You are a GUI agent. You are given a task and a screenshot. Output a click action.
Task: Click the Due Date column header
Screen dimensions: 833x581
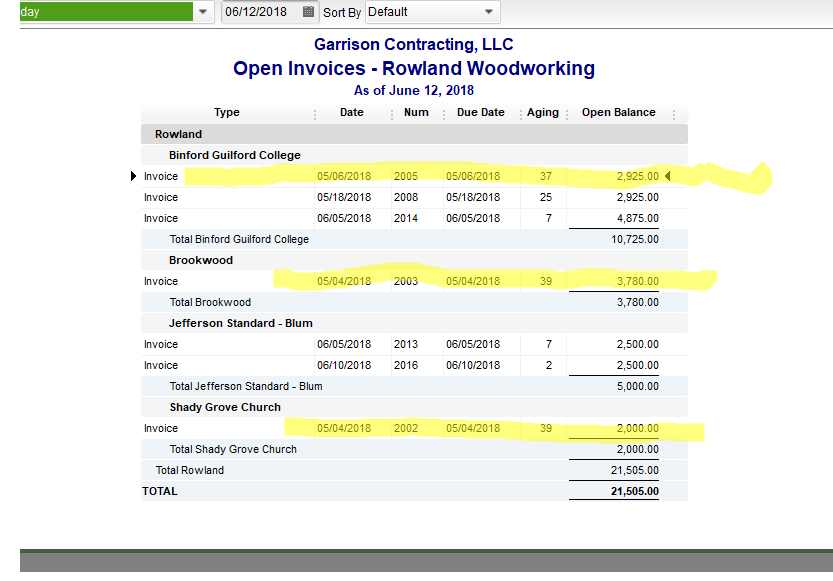[481, 113]
